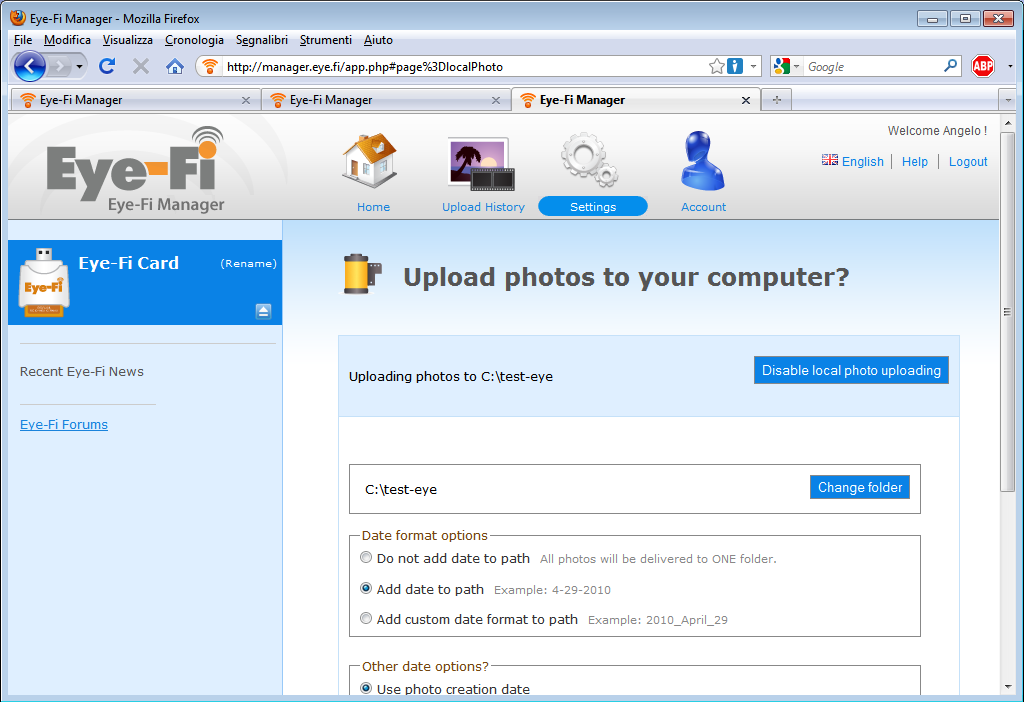Click the Eye-Fi card image icon
1024x702 pixels.
pyautogui.click(x=44, y=283)
